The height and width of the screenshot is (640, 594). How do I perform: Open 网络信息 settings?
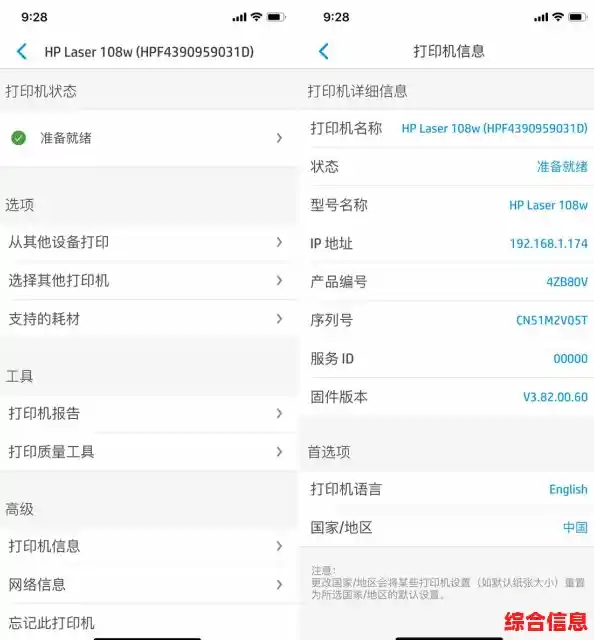149,584
